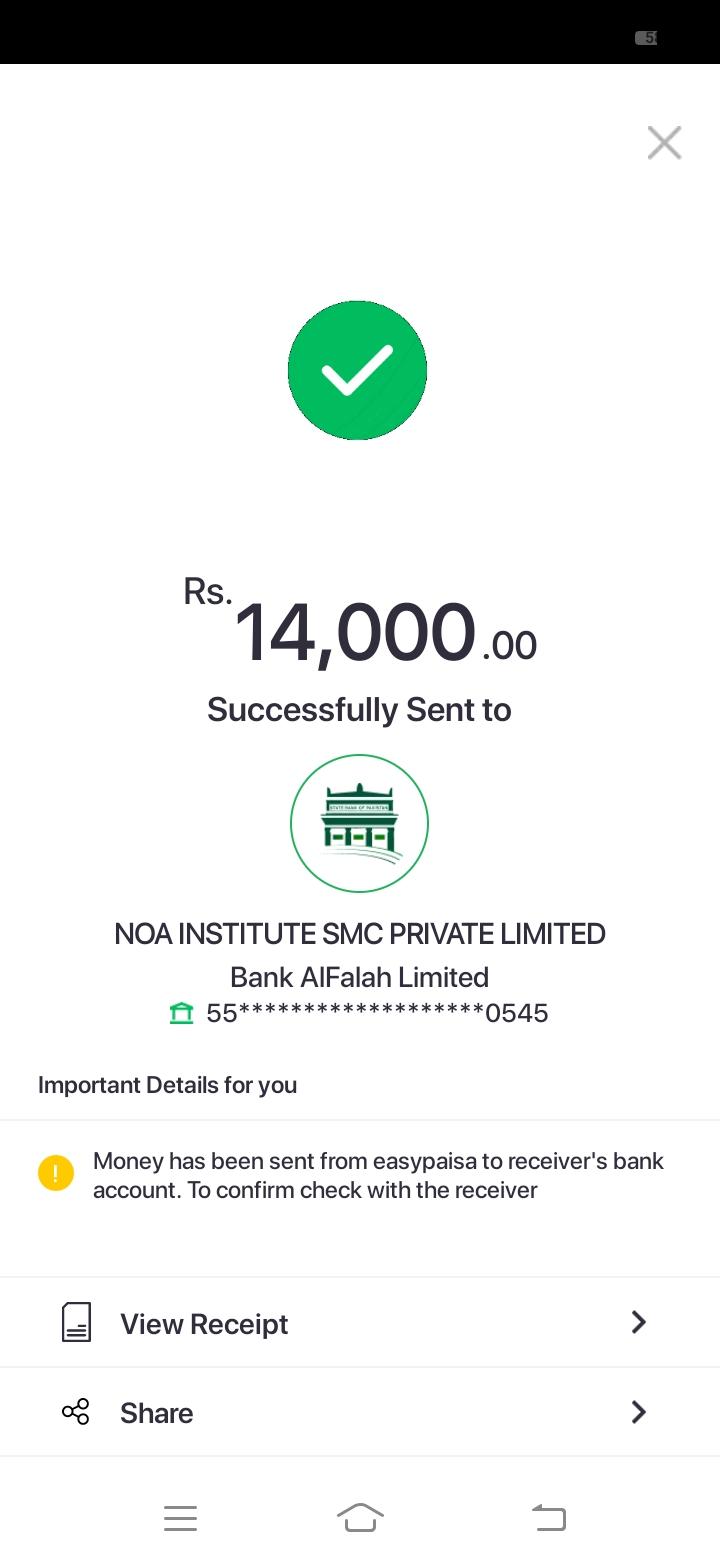Click the share nodes icon
720x1560 pixels.
76,1412
